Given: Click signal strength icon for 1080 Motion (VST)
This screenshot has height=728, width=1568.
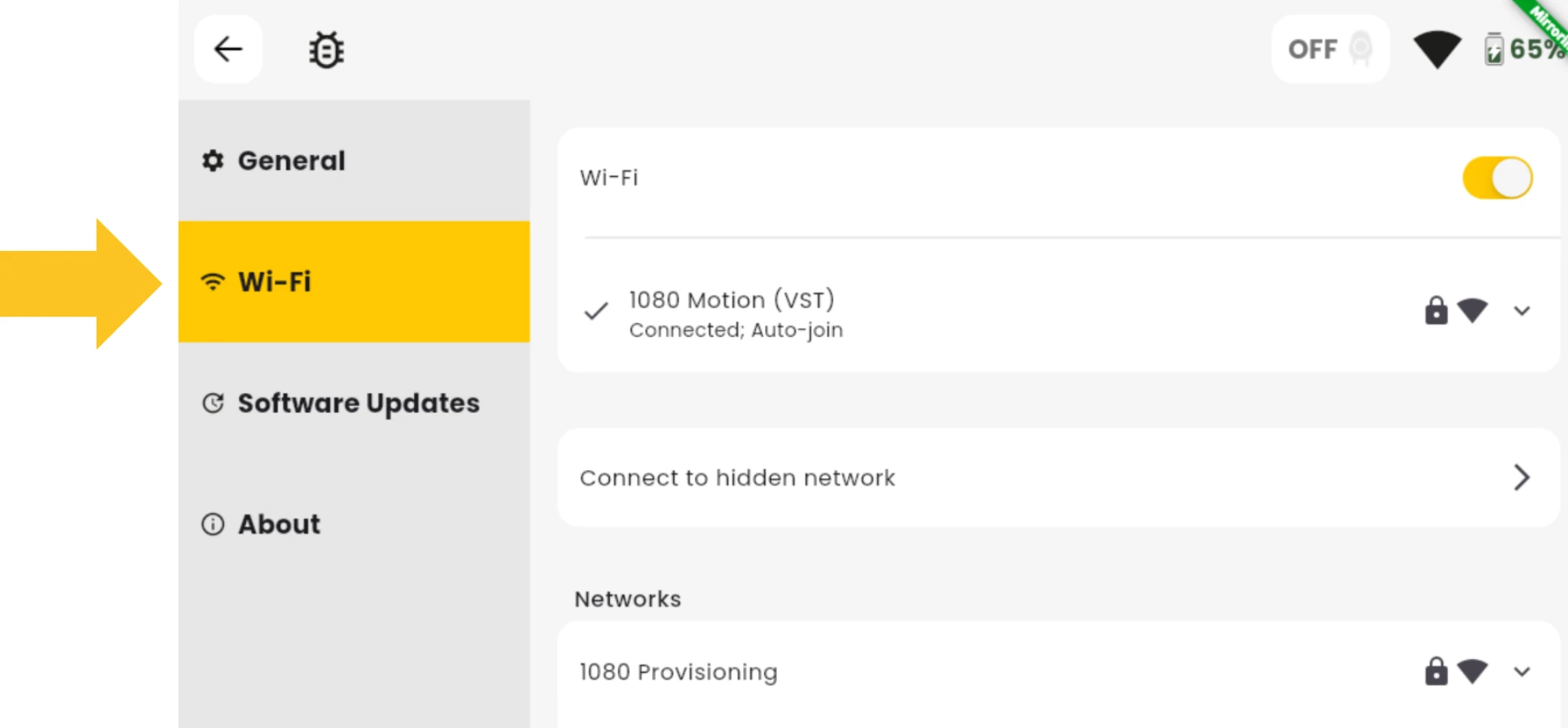Looking at the screenshot, I should point(1472,310).
